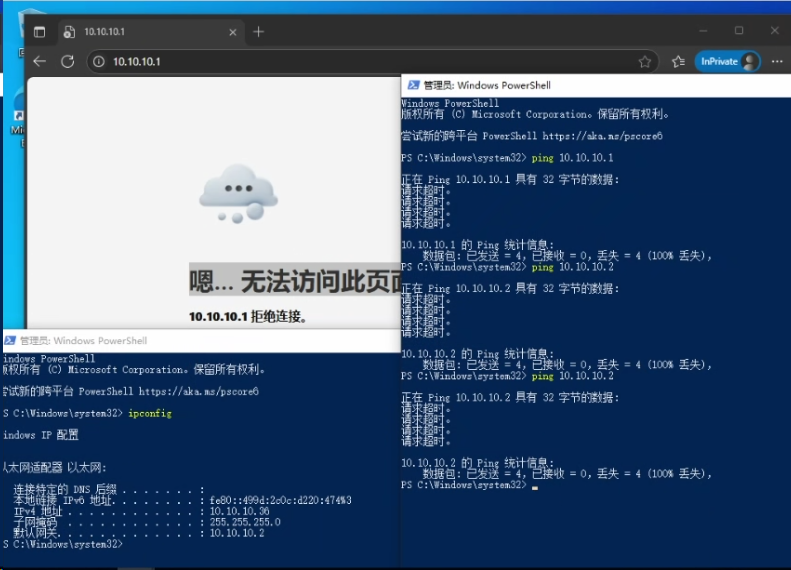
Task: Select the 10.10.10.1 browser tab
Action: [140, 32]
